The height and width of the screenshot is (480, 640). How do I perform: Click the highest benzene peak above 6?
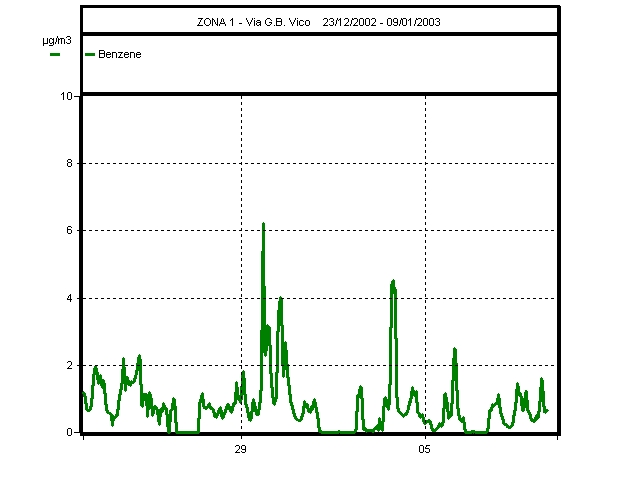point(263,224)
